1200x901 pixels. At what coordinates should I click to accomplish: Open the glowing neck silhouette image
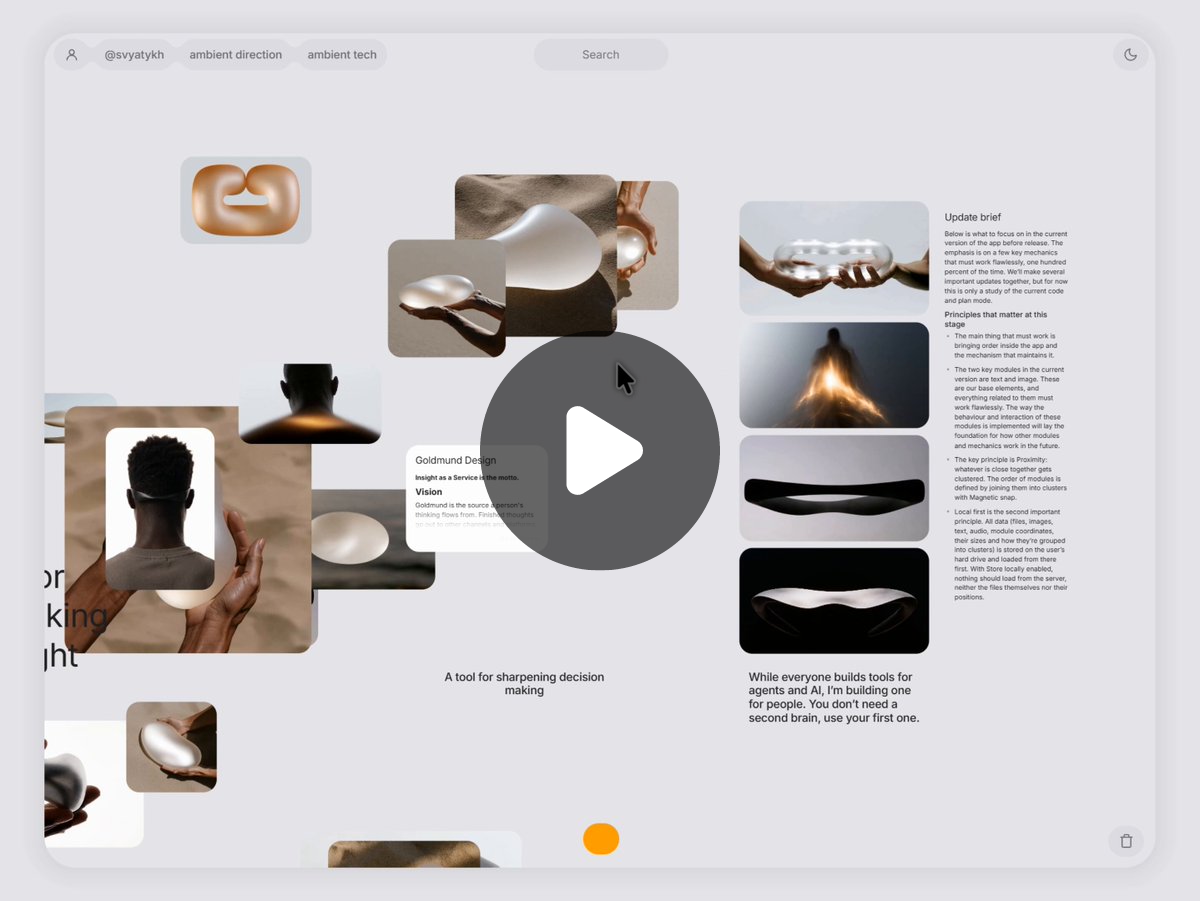(x=310, y=404)
